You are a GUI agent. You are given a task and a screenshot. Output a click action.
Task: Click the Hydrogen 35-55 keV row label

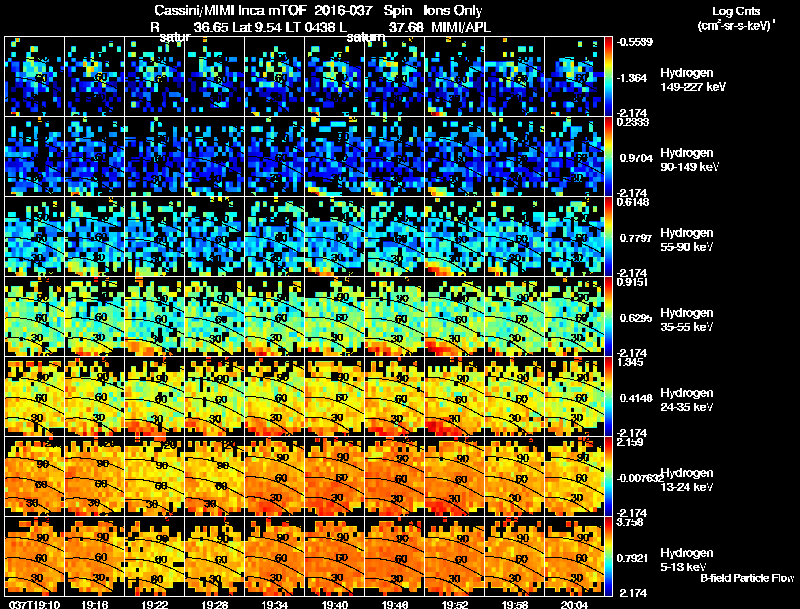(x=687, y=320)
